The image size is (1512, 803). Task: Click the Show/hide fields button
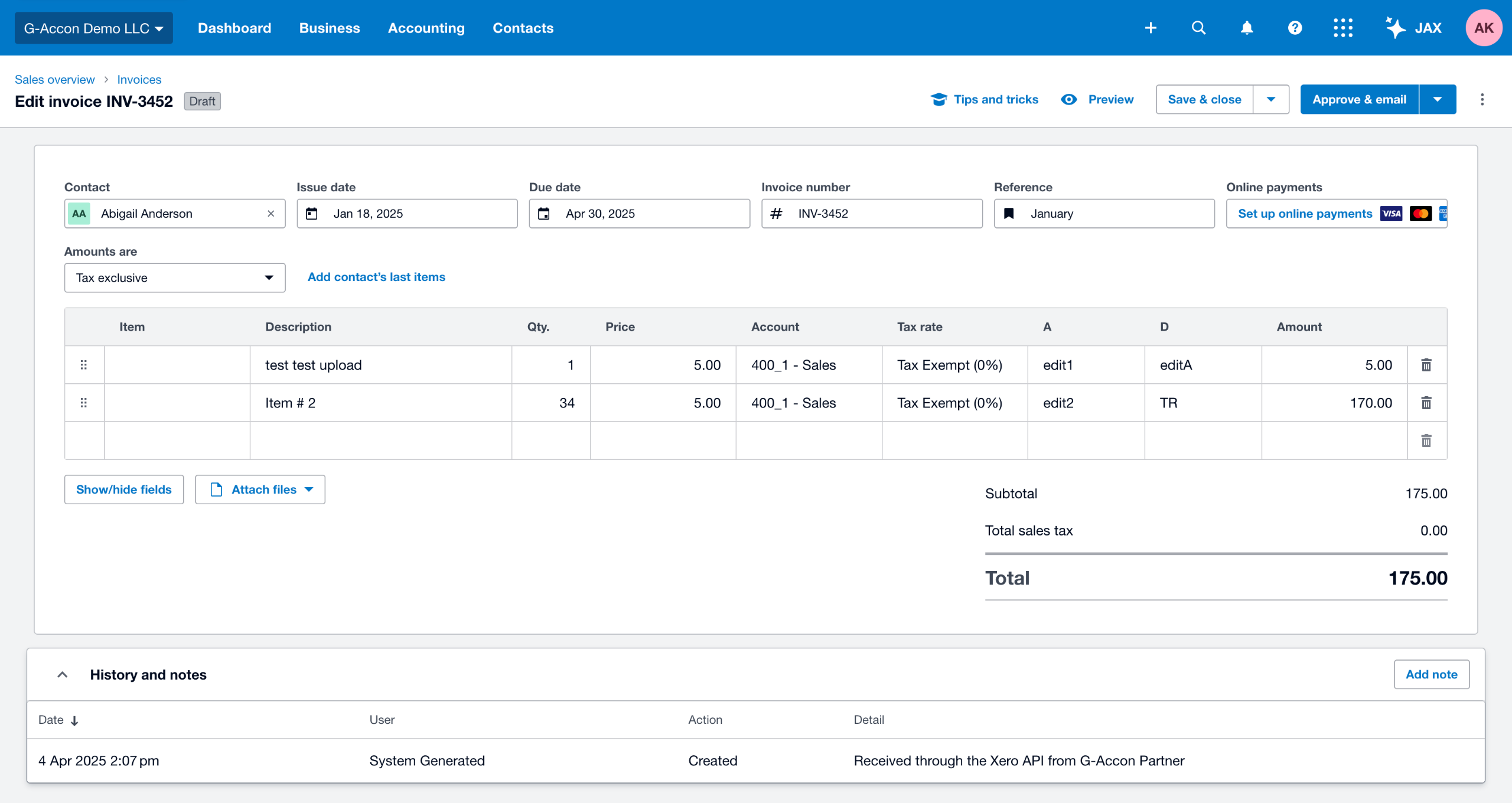[x=123, y=489]
